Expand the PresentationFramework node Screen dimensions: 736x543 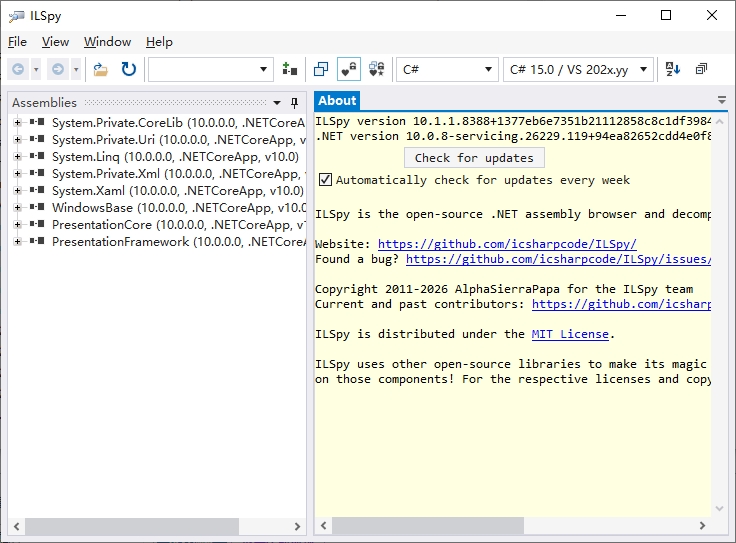(x=17, y=241)
